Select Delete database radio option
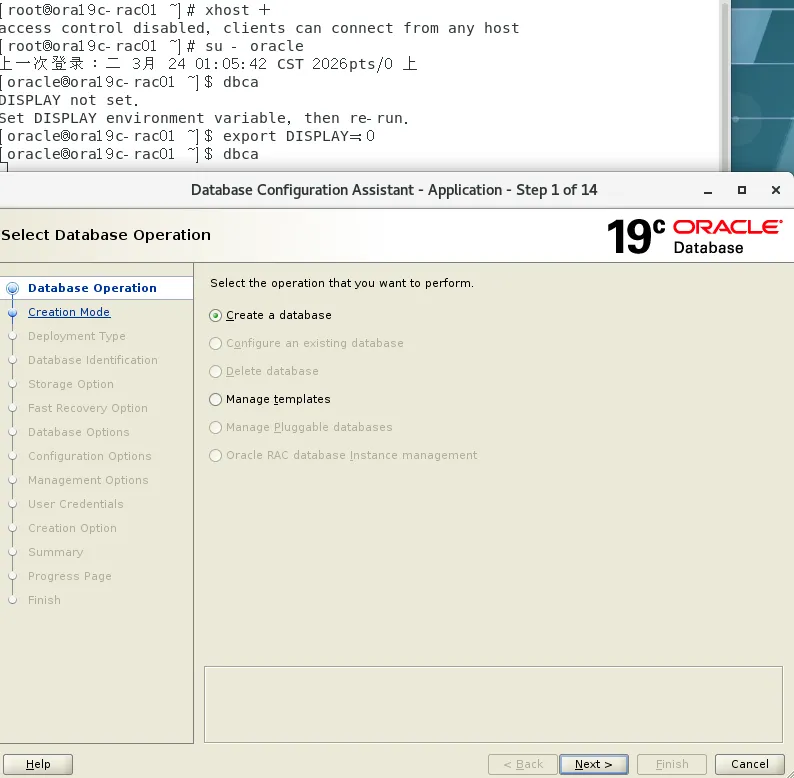Image resolution: width=794 pixels, height=778 pixels. (x=215, y=371)
